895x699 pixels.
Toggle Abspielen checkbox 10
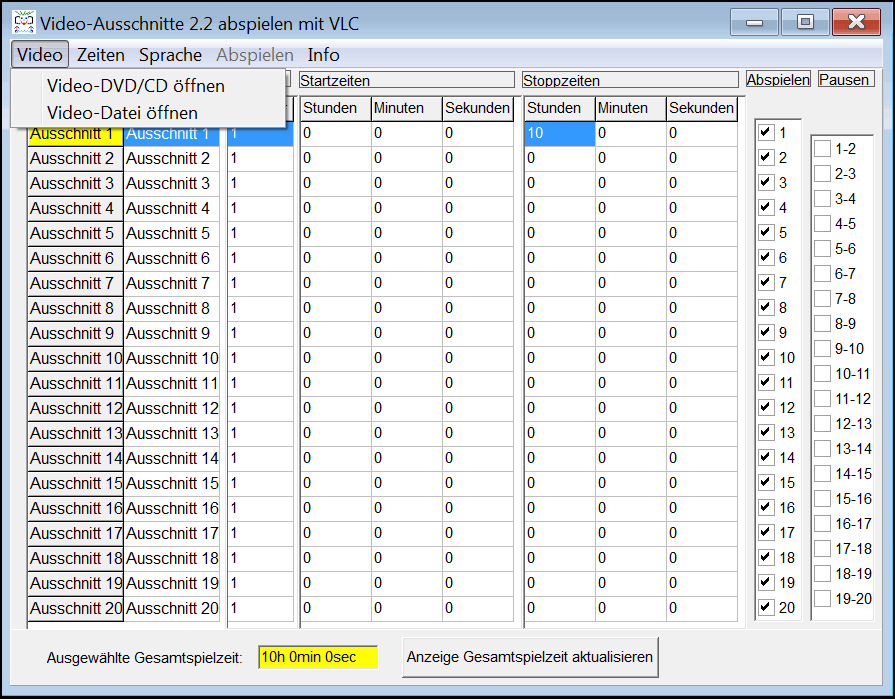[766, 357]
